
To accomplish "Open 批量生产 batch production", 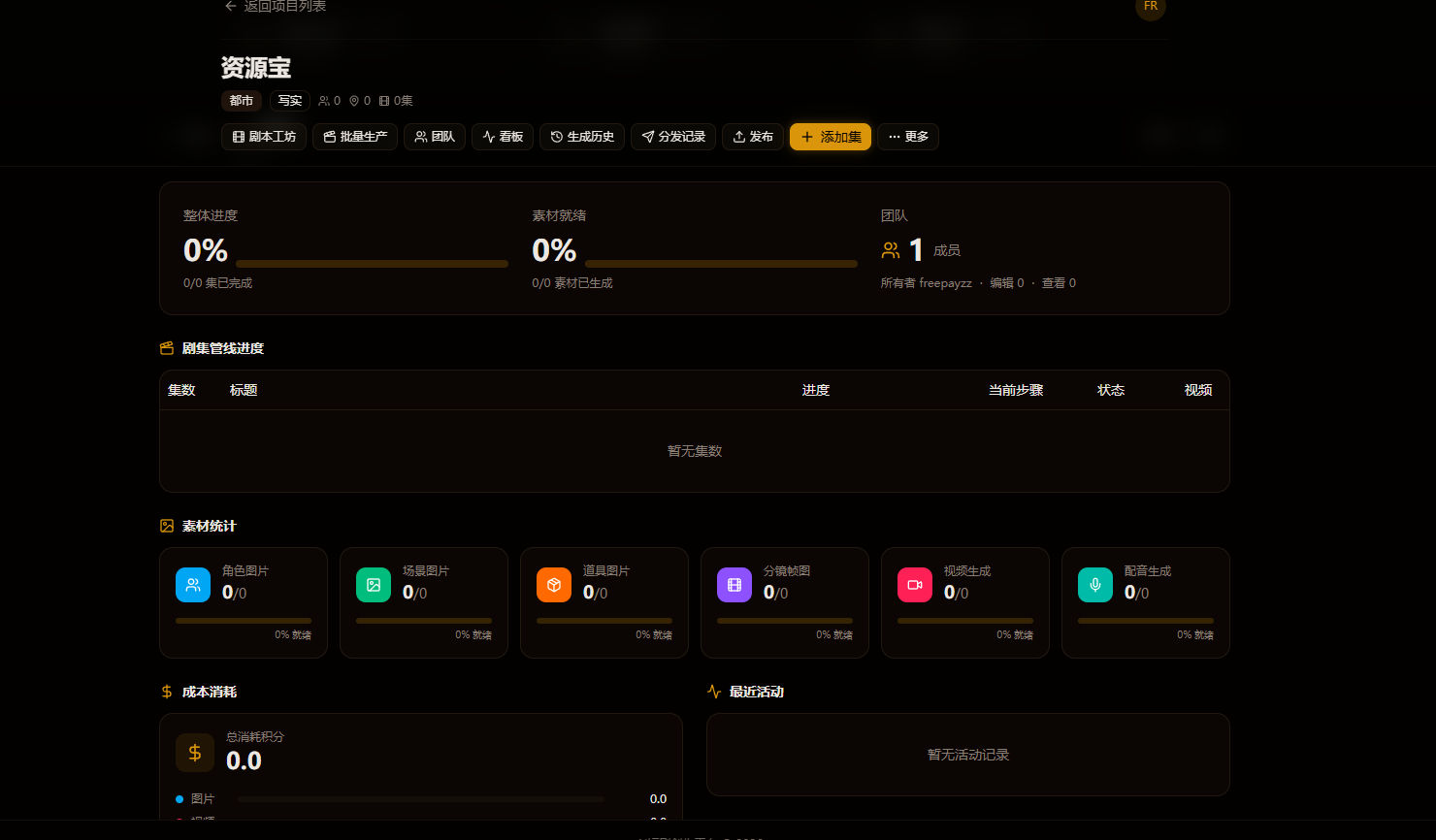I will point(355,137).
